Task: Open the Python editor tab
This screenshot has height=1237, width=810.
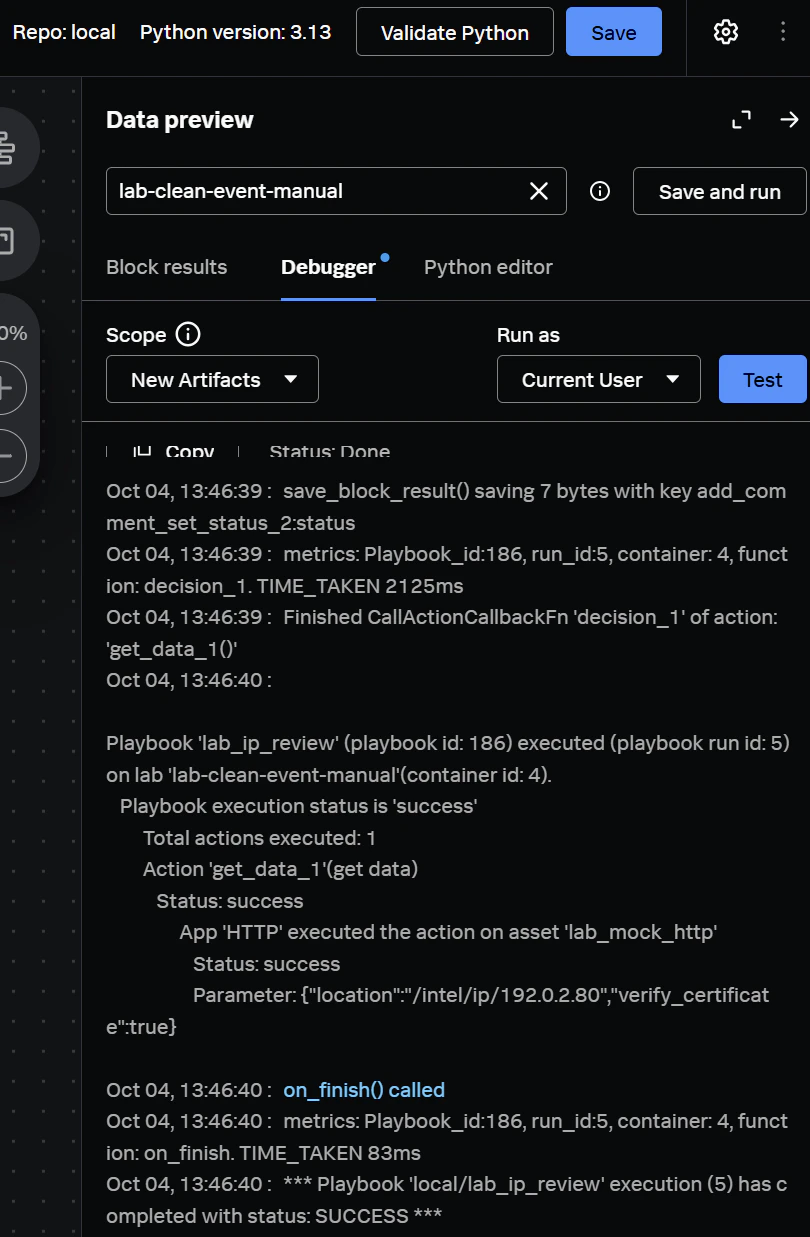Action: click(488, 267)
